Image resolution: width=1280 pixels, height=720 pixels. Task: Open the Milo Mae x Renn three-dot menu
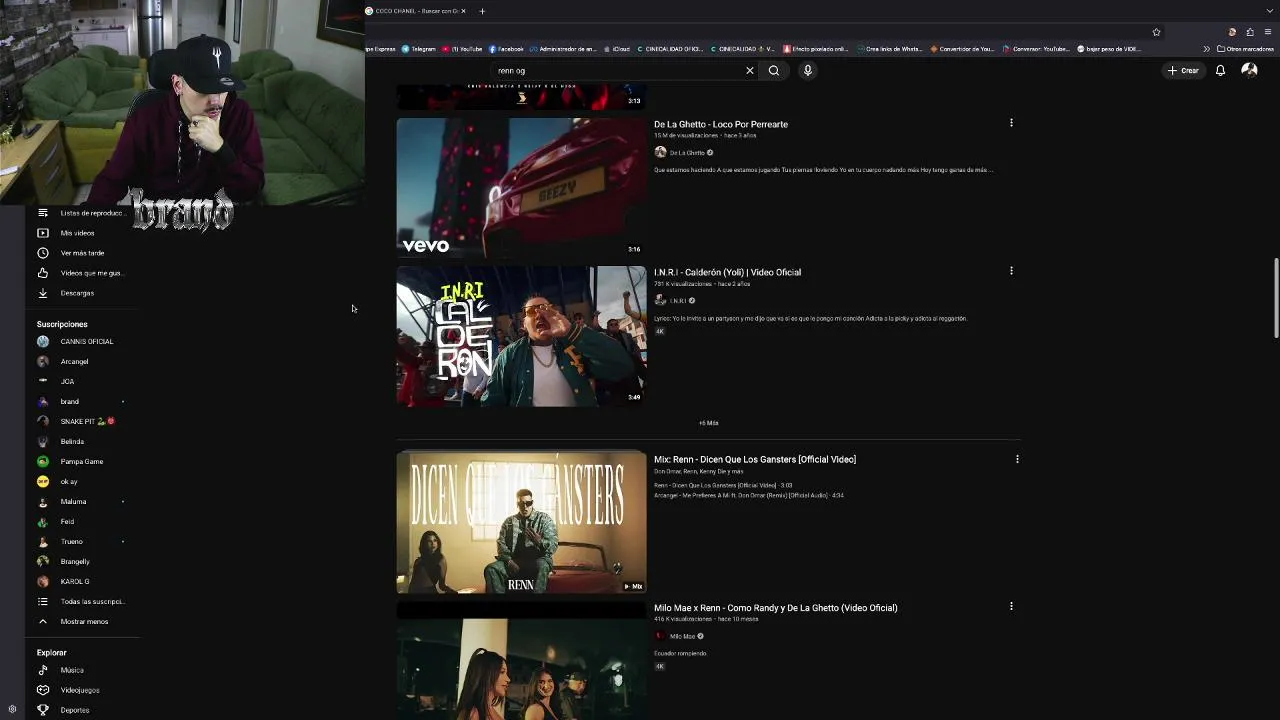pyautogui.click(x=1011, y=606)
